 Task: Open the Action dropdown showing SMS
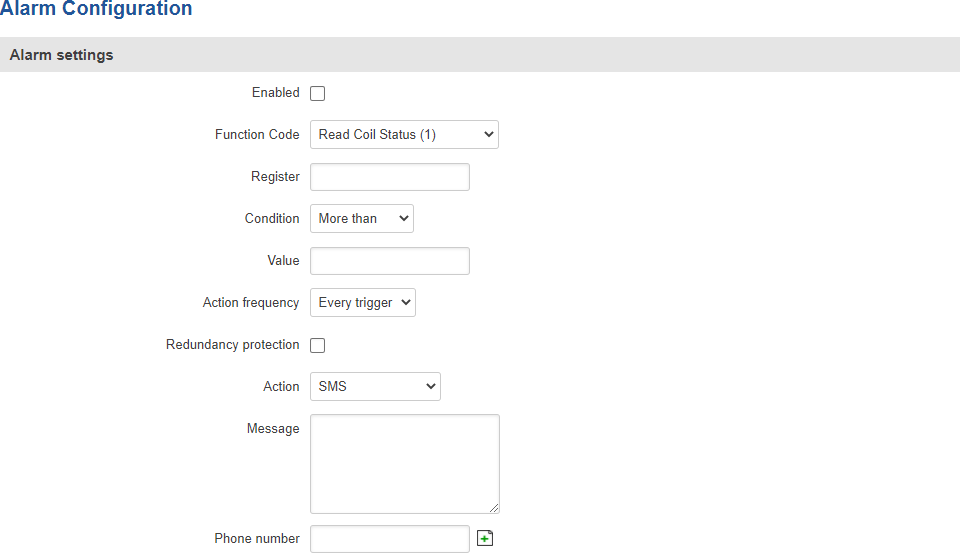pos(375,387)
